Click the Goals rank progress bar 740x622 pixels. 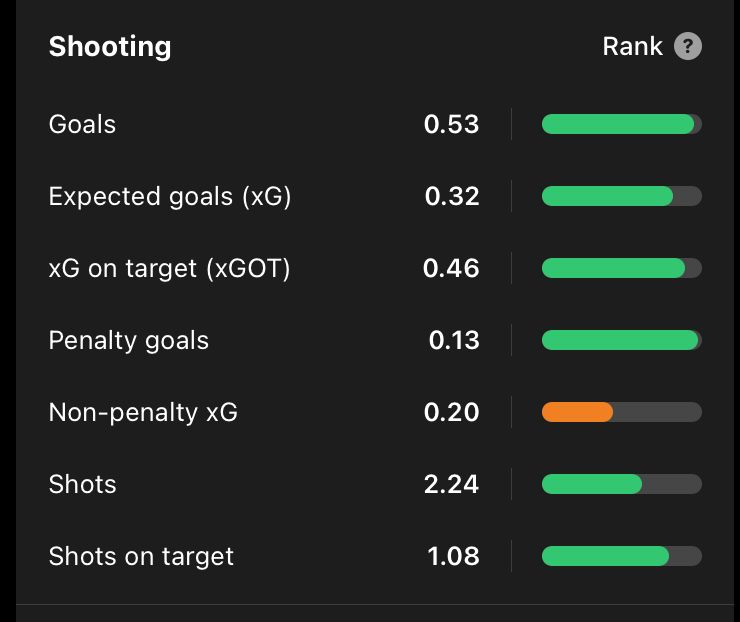[x=620, y=124]
